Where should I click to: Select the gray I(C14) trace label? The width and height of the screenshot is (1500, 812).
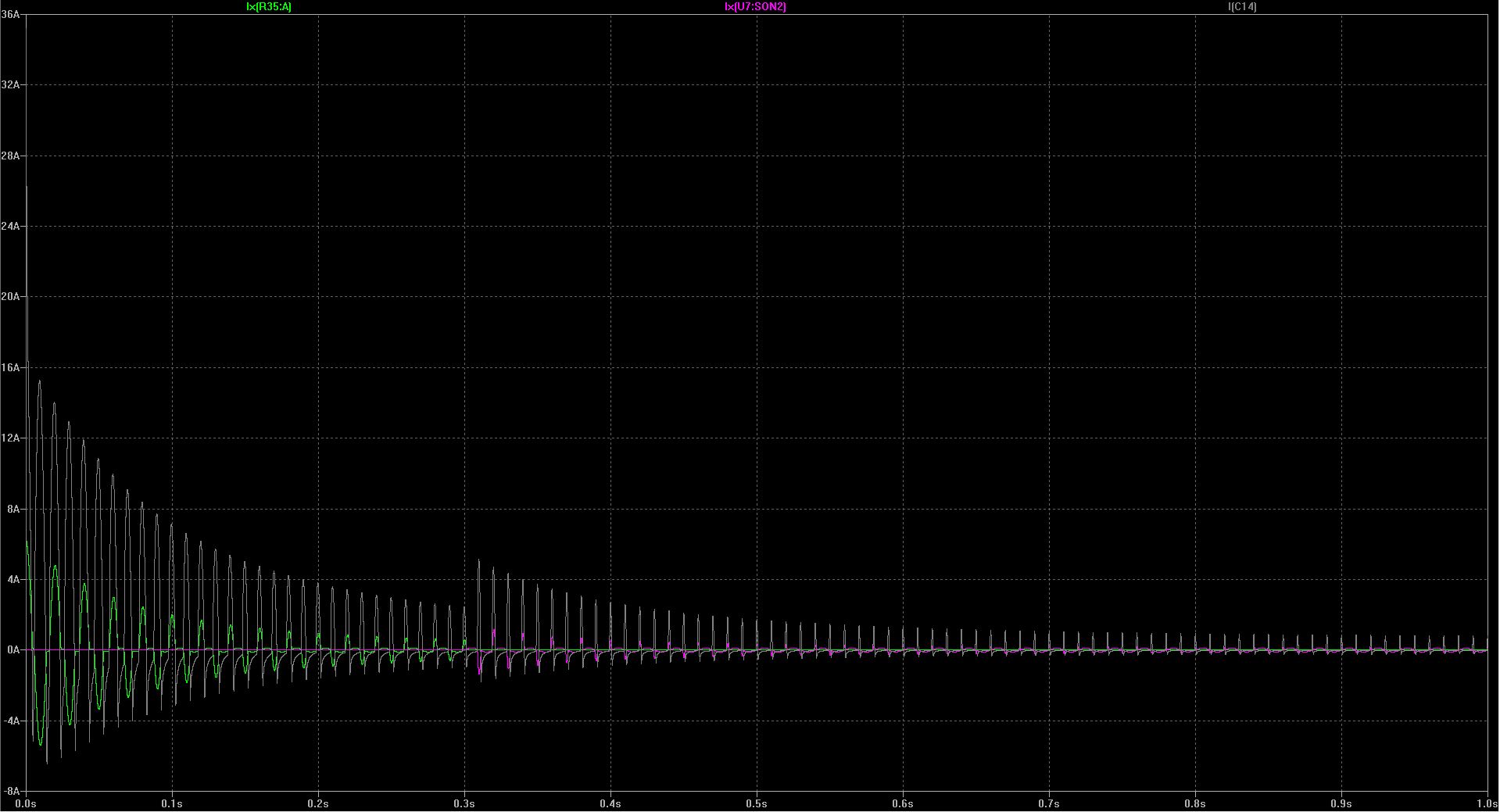click(1242, 6)
